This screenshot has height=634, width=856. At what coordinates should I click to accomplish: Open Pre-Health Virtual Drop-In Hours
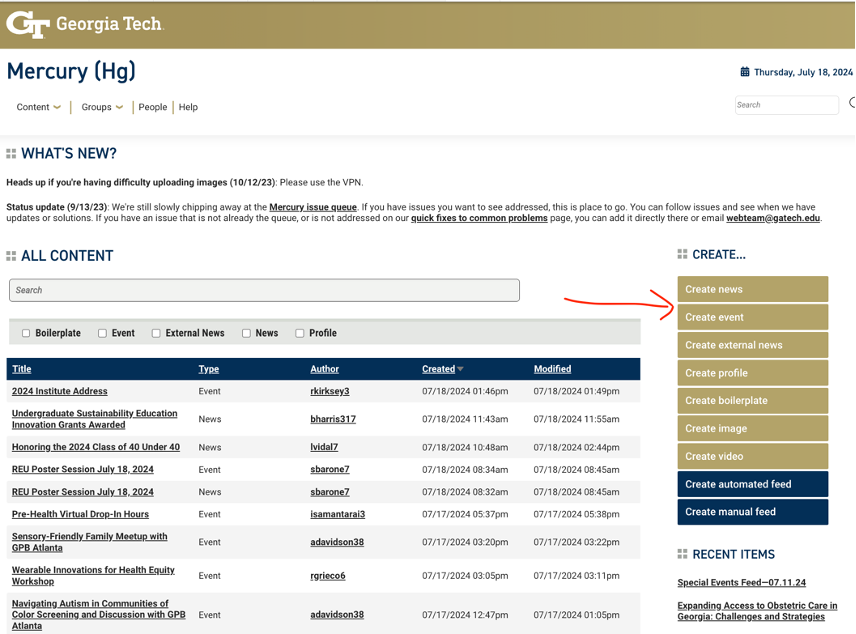click(x=80, y=514)
